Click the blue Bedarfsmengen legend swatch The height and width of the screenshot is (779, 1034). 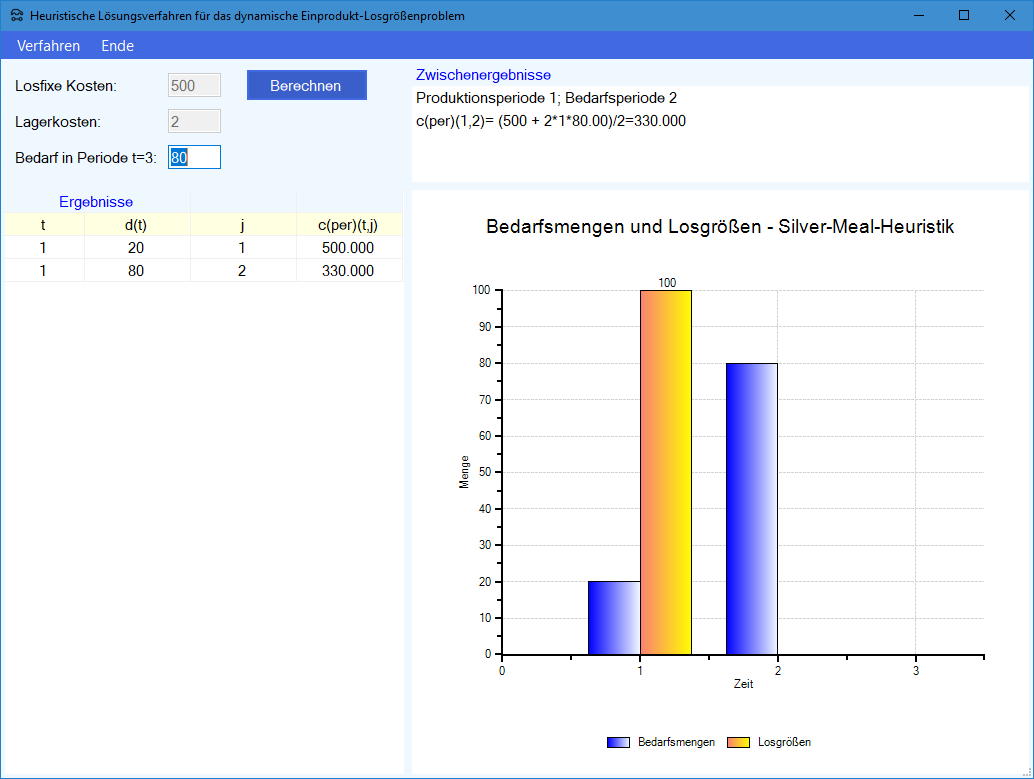tap(619, 742)
